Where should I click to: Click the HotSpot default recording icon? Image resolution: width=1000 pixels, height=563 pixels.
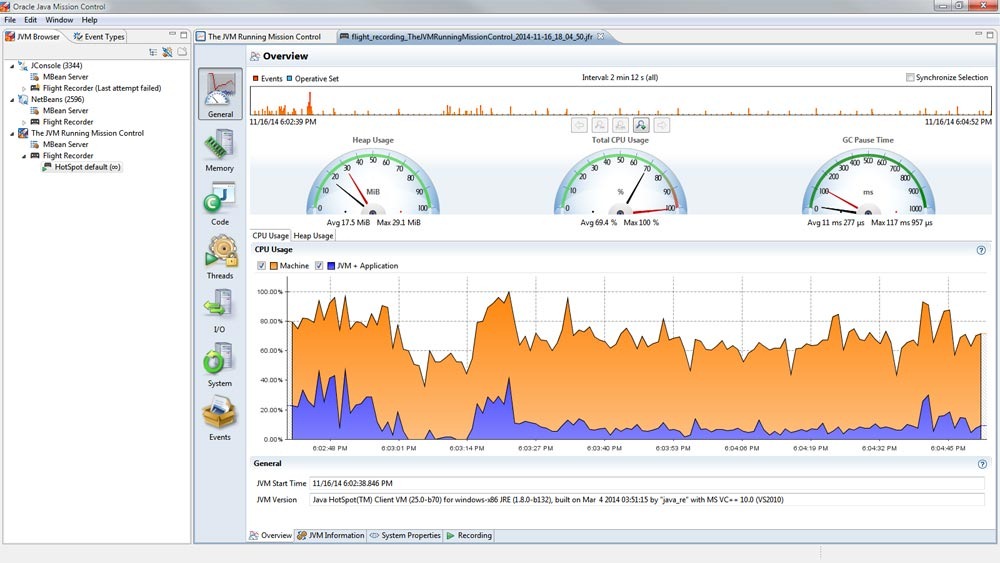[47, 166]
